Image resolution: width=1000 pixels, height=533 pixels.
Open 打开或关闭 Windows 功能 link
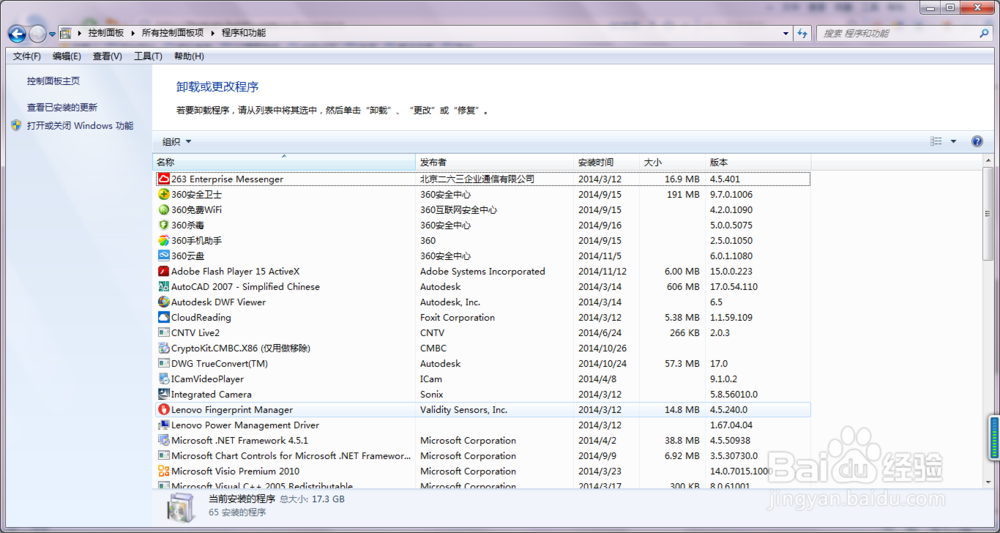pos(80,126)
